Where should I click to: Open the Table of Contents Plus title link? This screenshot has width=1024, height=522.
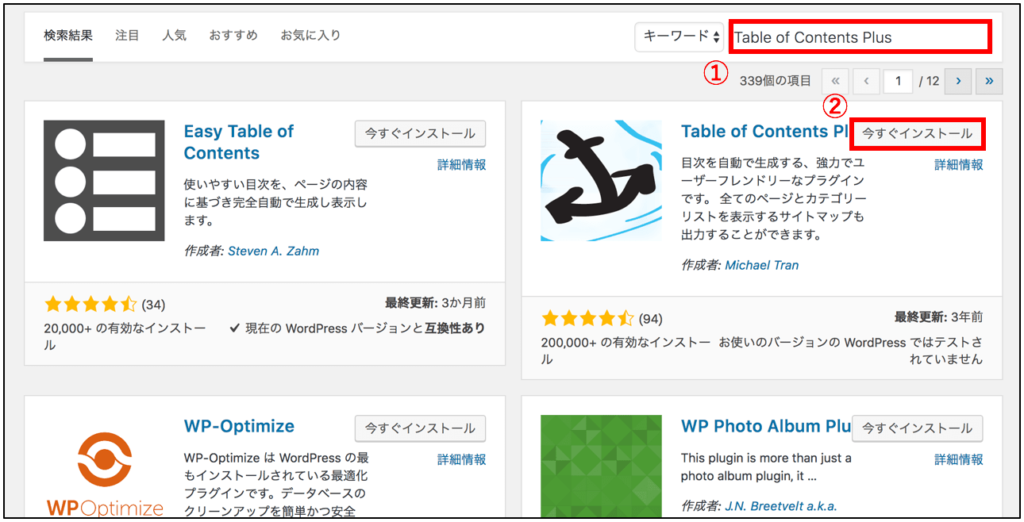[765, 131]
